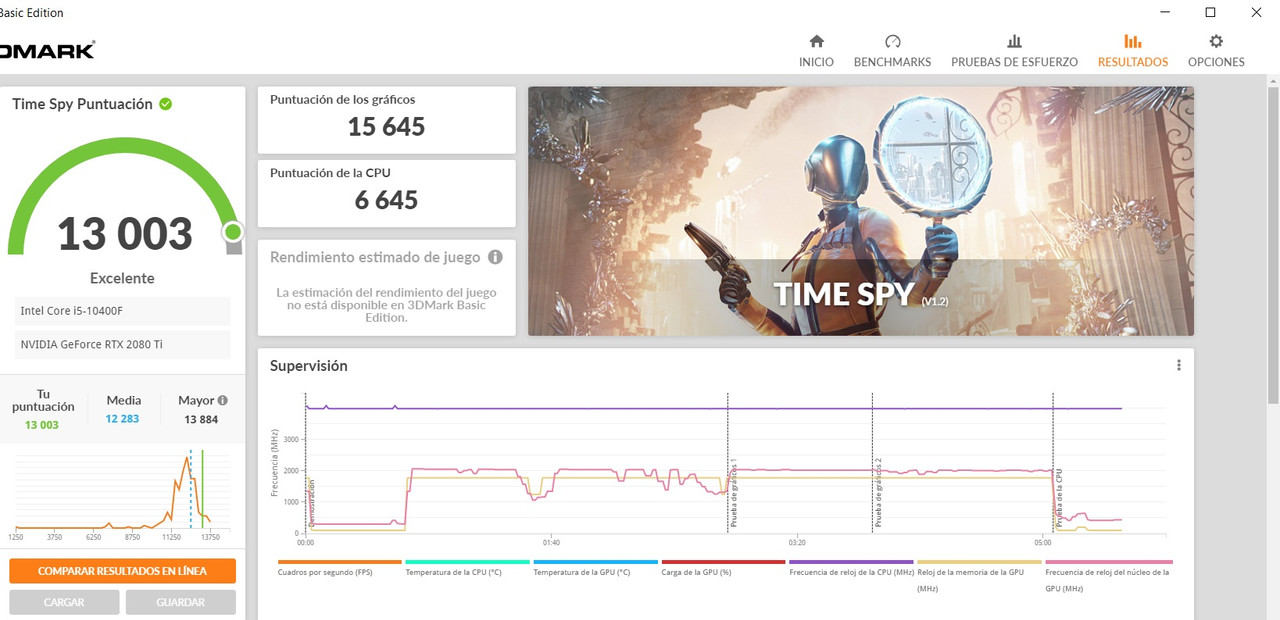Click the CARGAR button
The image size is (1280, 620).
[64, 602]
